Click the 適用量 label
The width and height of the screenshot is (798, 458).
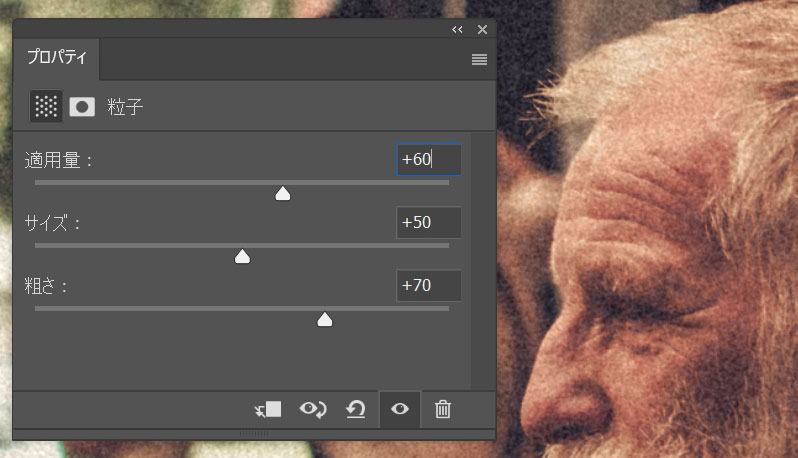58,160
